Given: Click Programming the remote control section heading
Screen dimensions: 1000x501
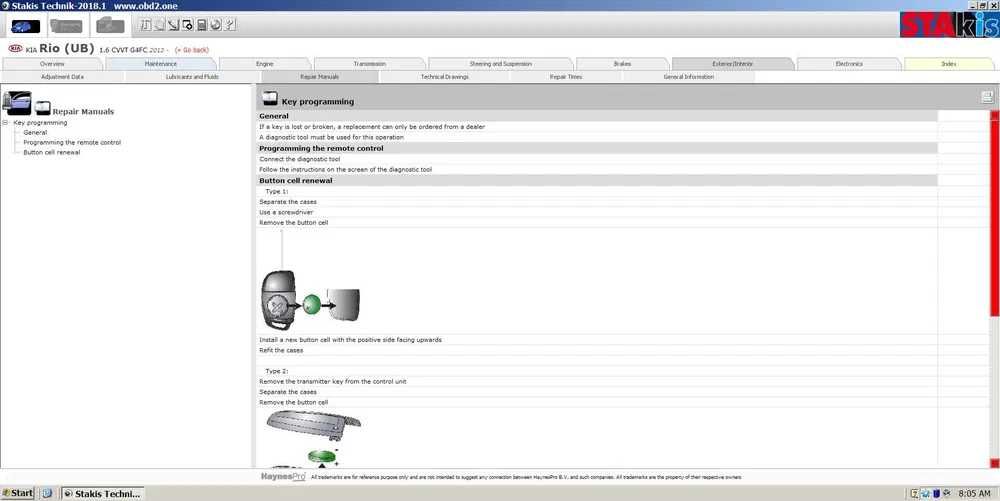Looking at the screenshot, I should 321,148.
